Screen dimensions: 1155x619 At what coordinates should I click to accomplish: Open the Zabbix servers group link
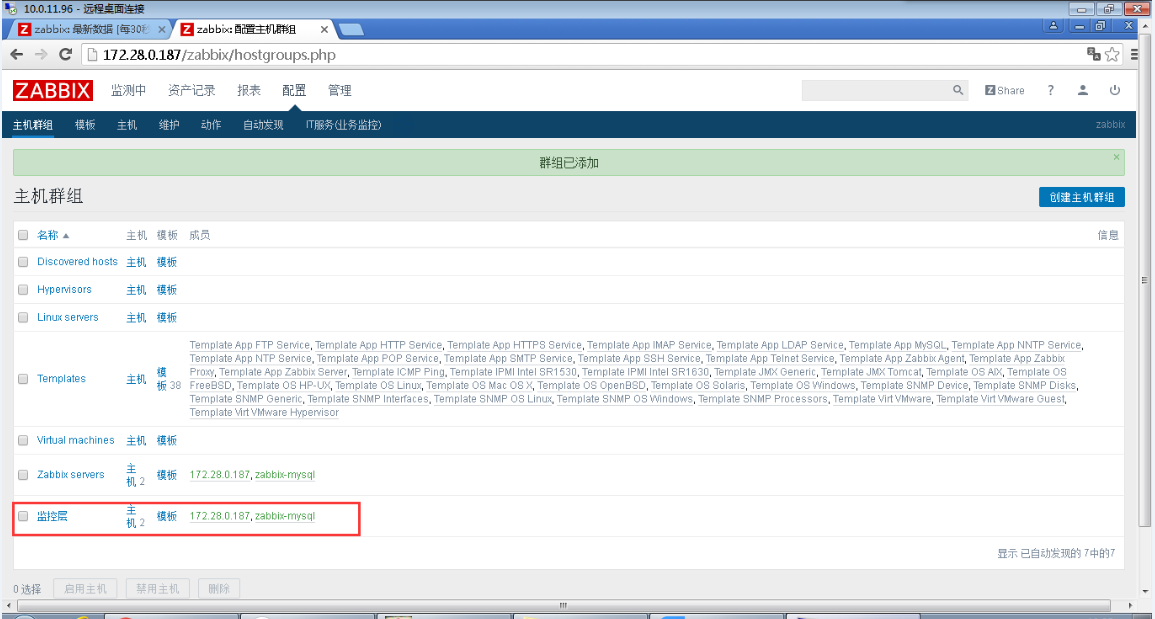71,475
